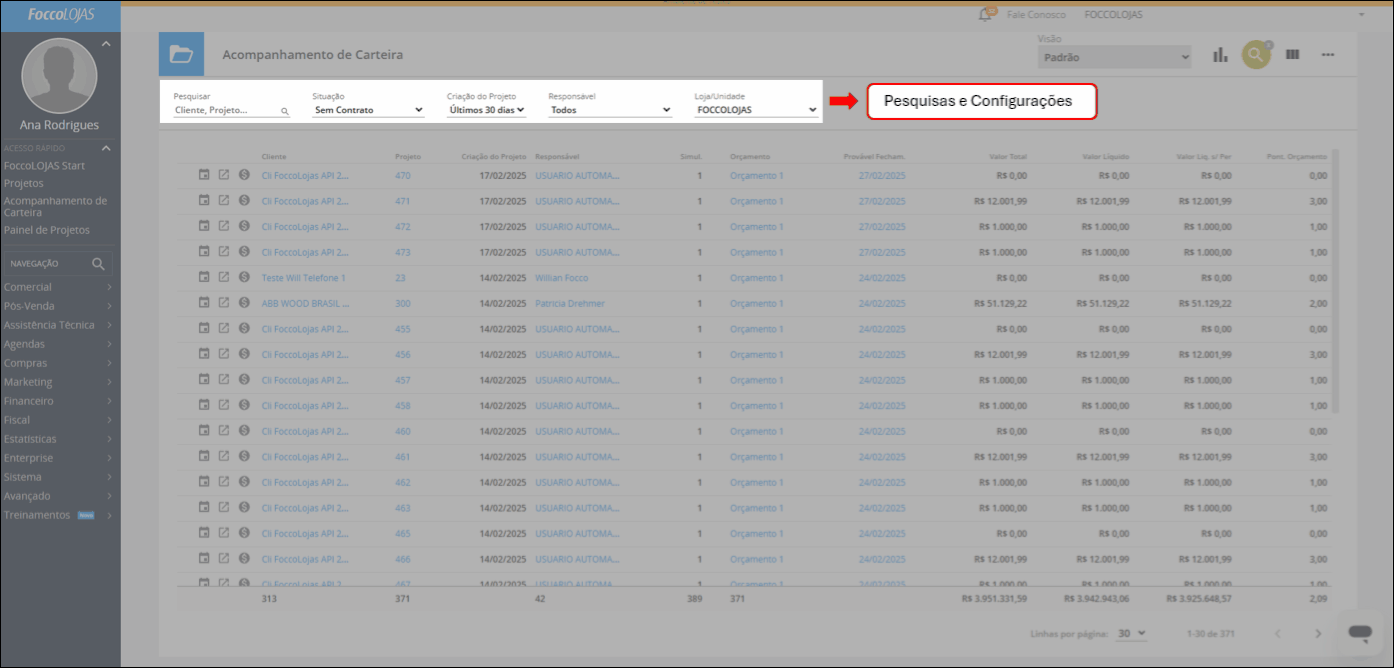Open the Criação do Projeto period dropdown
The width and height of the screenshot is (1394, 668).
487,110
